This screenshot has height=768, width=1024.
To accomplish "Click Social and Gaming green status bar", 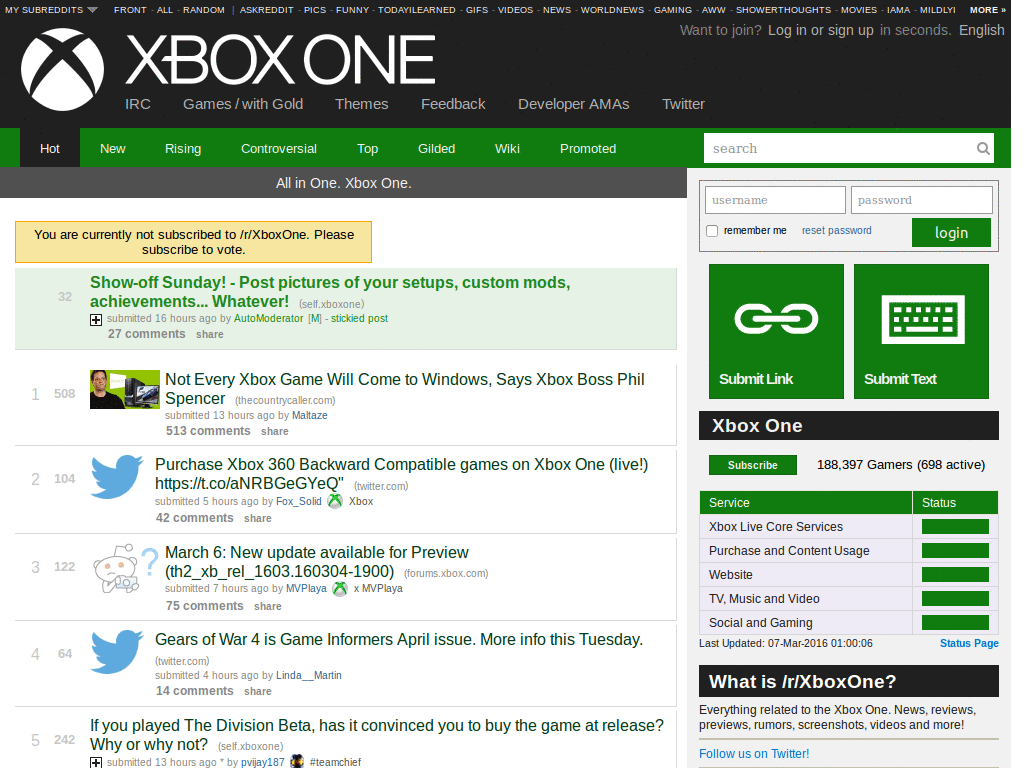I will coord(955,622).
